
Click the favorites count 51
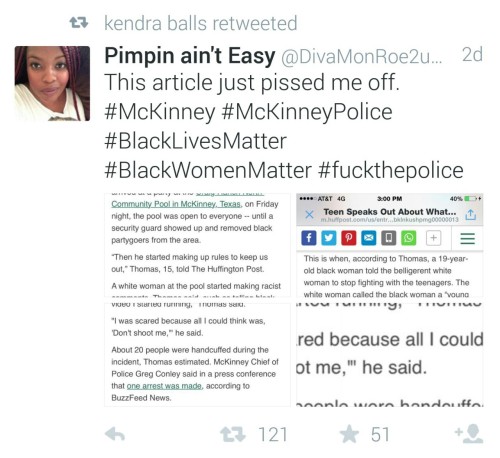[380, 435]
